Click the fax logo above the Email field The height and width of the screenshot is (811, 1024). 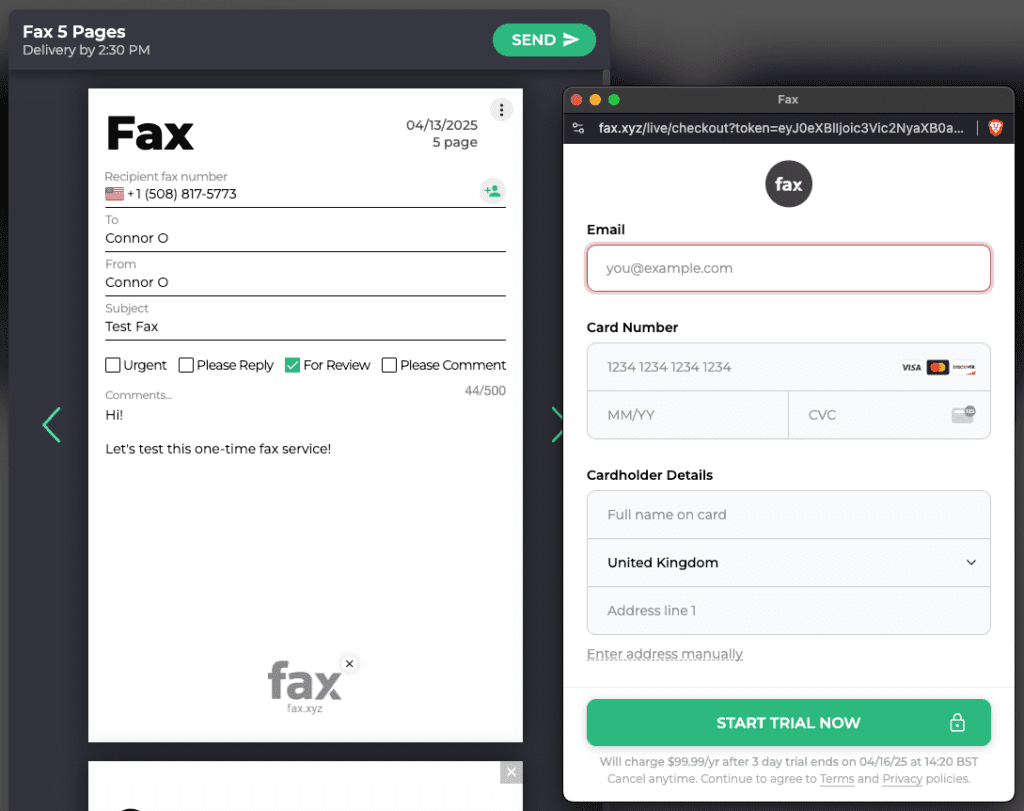coord(788,183)
